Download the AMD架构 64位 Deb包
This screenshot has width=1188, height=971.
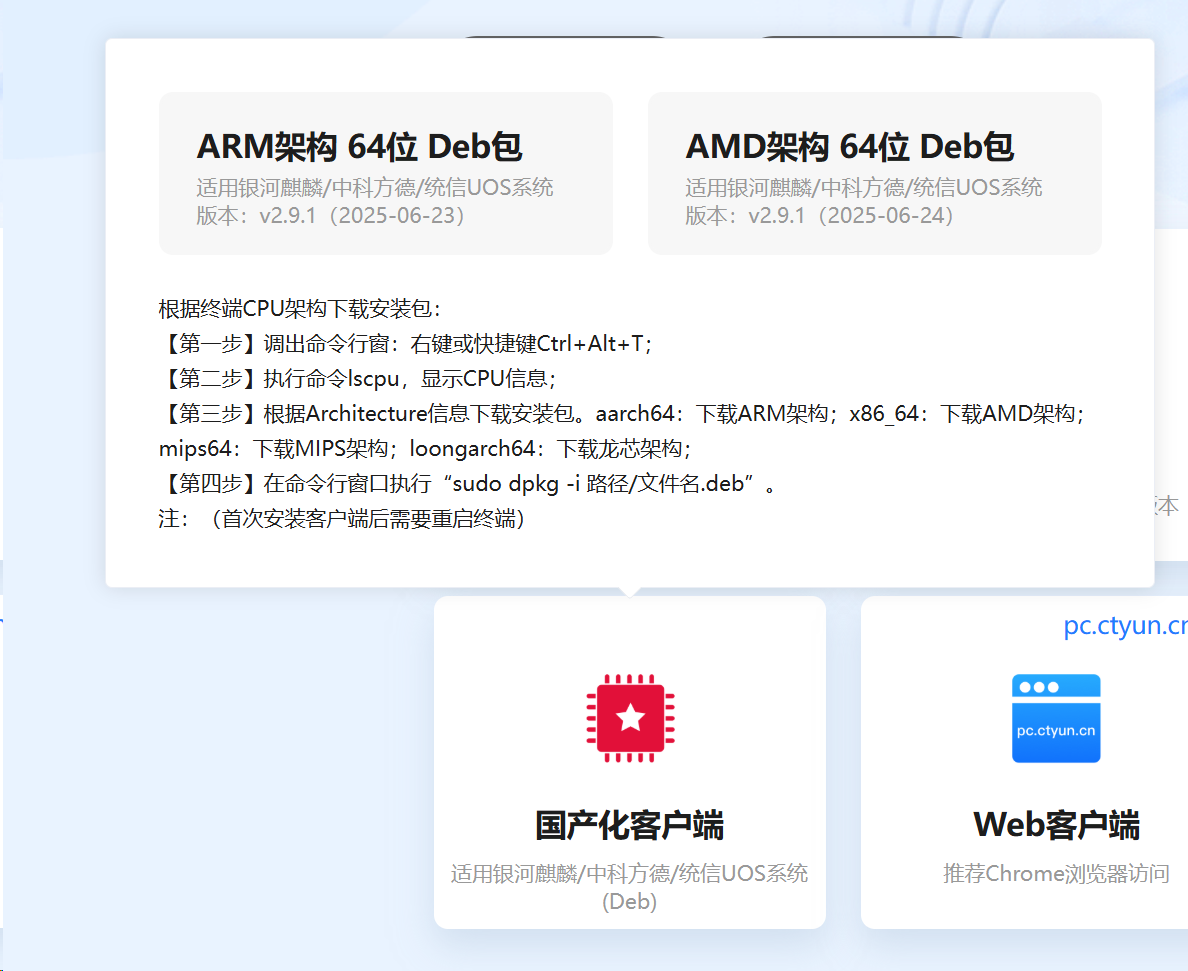pos(874,173)
